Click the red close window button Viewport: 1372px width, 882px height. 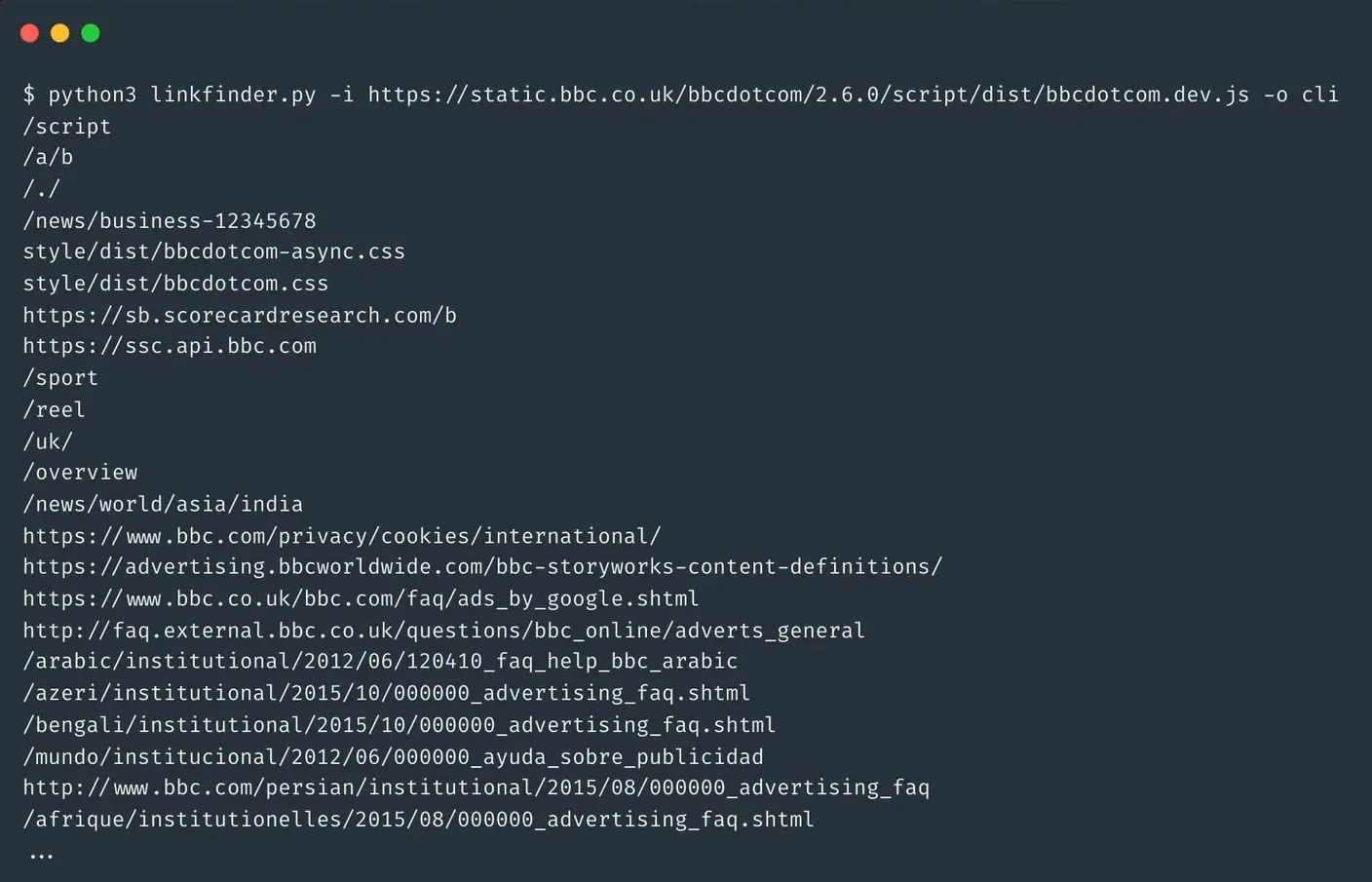tap(29, 33)
